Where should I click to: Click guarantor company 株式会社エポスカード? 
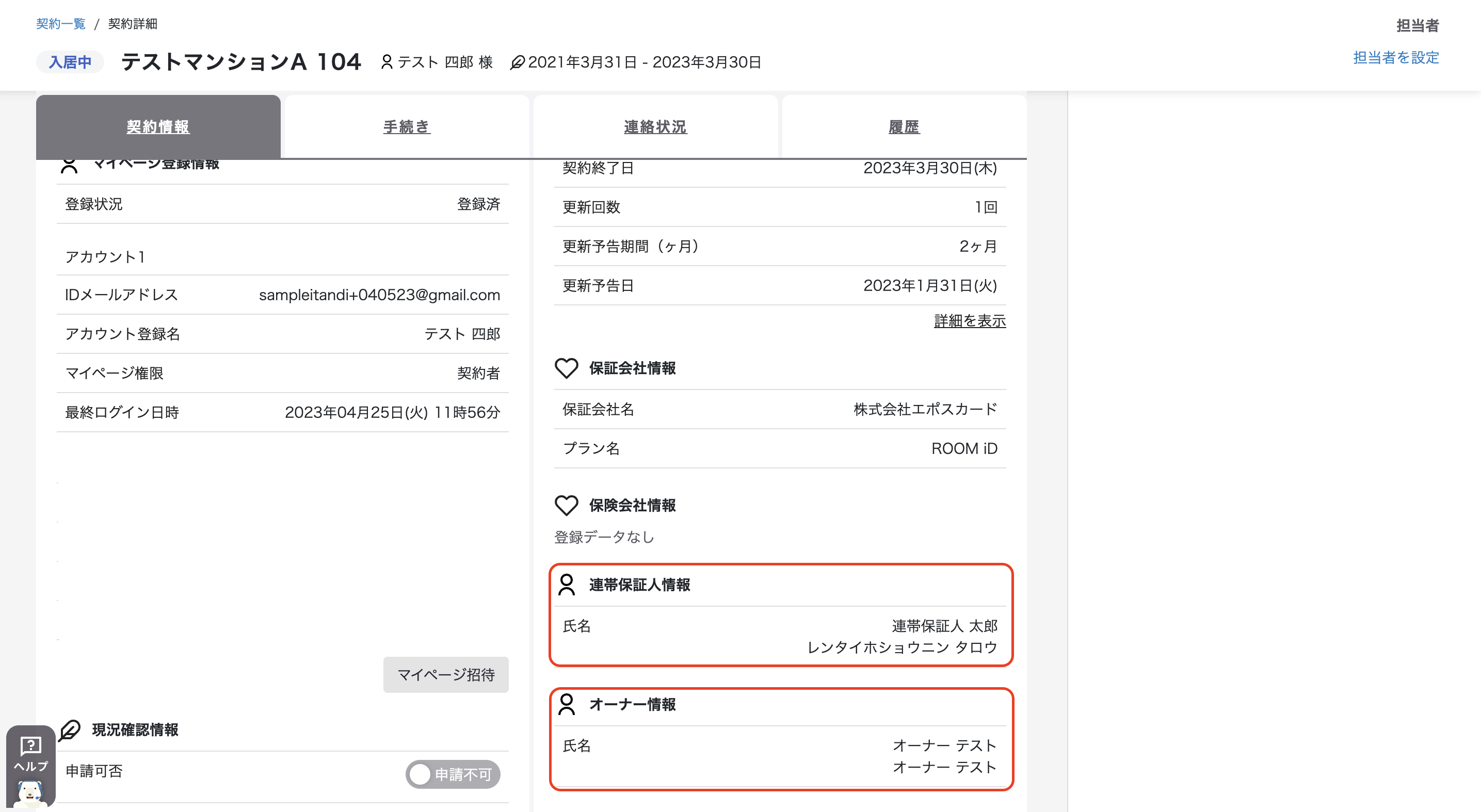926,409
